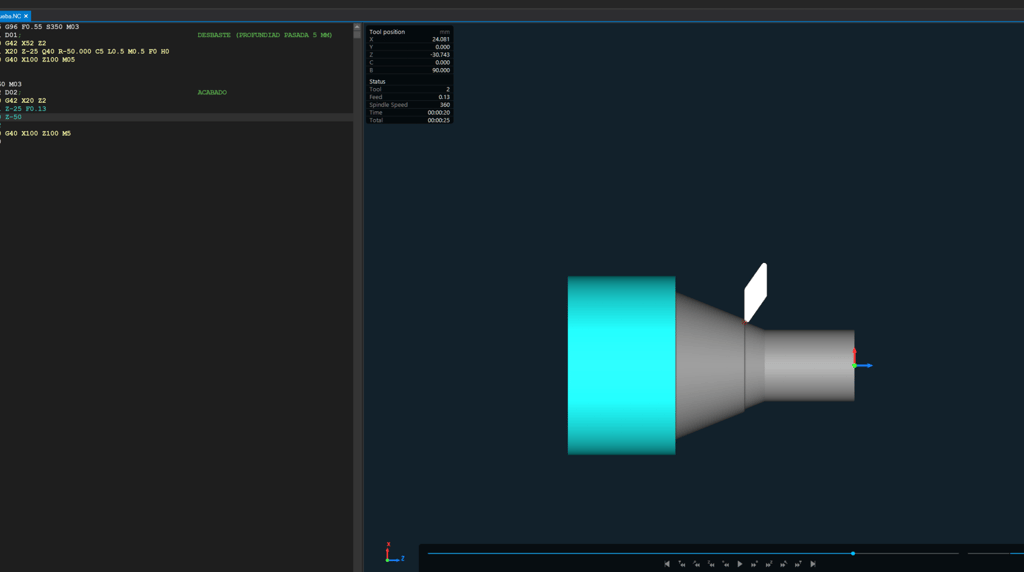
Task: Select code line 'G42 X20 Z2'
Action: tap(25, 101)
